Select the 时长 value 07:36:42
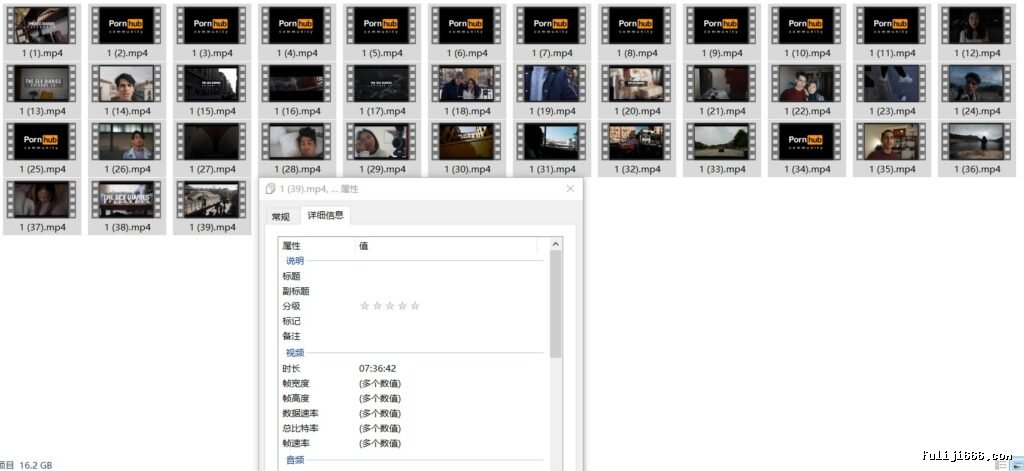Viewport: 1024px width, 471px height. click(x=377, y=368)
